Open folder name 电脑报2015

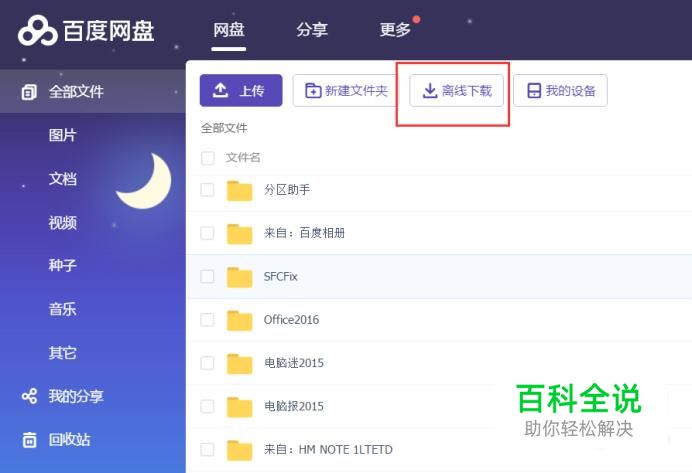coord(294,406)
